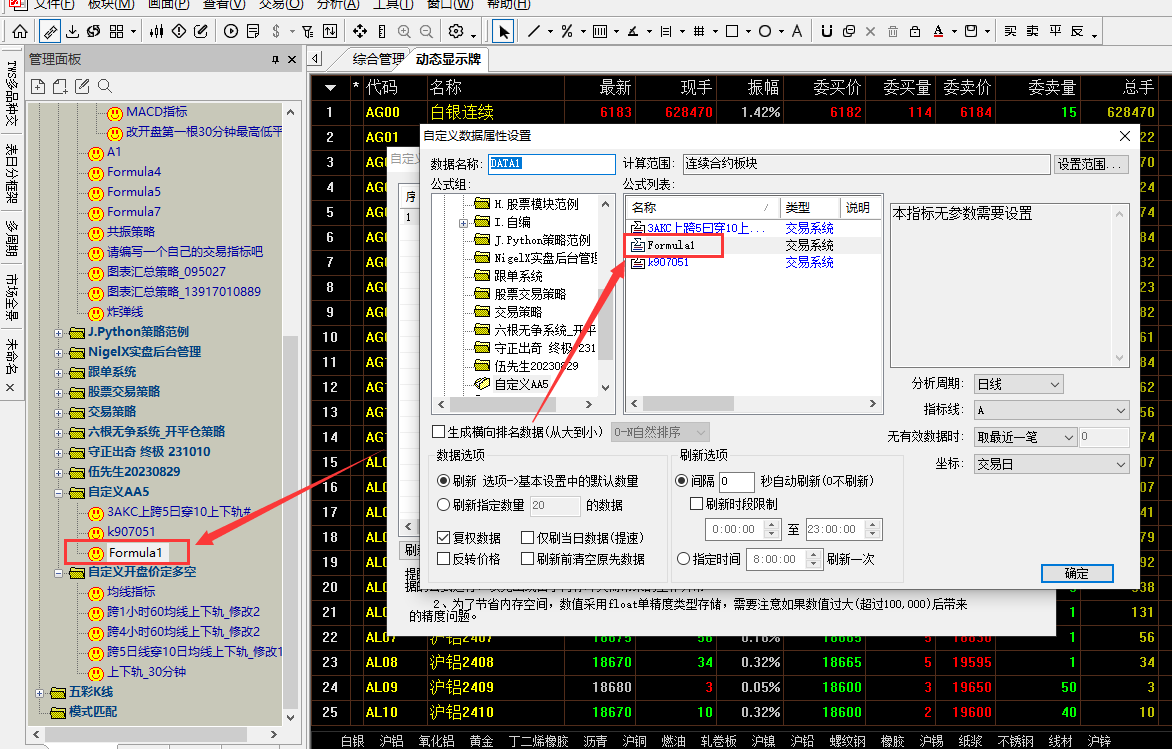
Task: Click the 买 buy toolbar button
Action: click(x=1011, y=31)
